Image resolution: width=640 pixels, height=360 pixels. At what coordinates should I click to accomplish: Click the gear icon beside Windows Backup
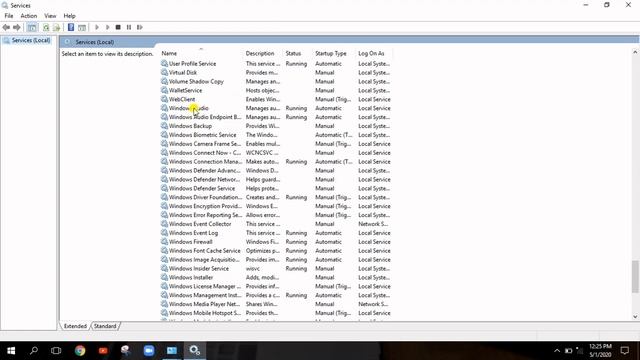click(x=164, y=126)
